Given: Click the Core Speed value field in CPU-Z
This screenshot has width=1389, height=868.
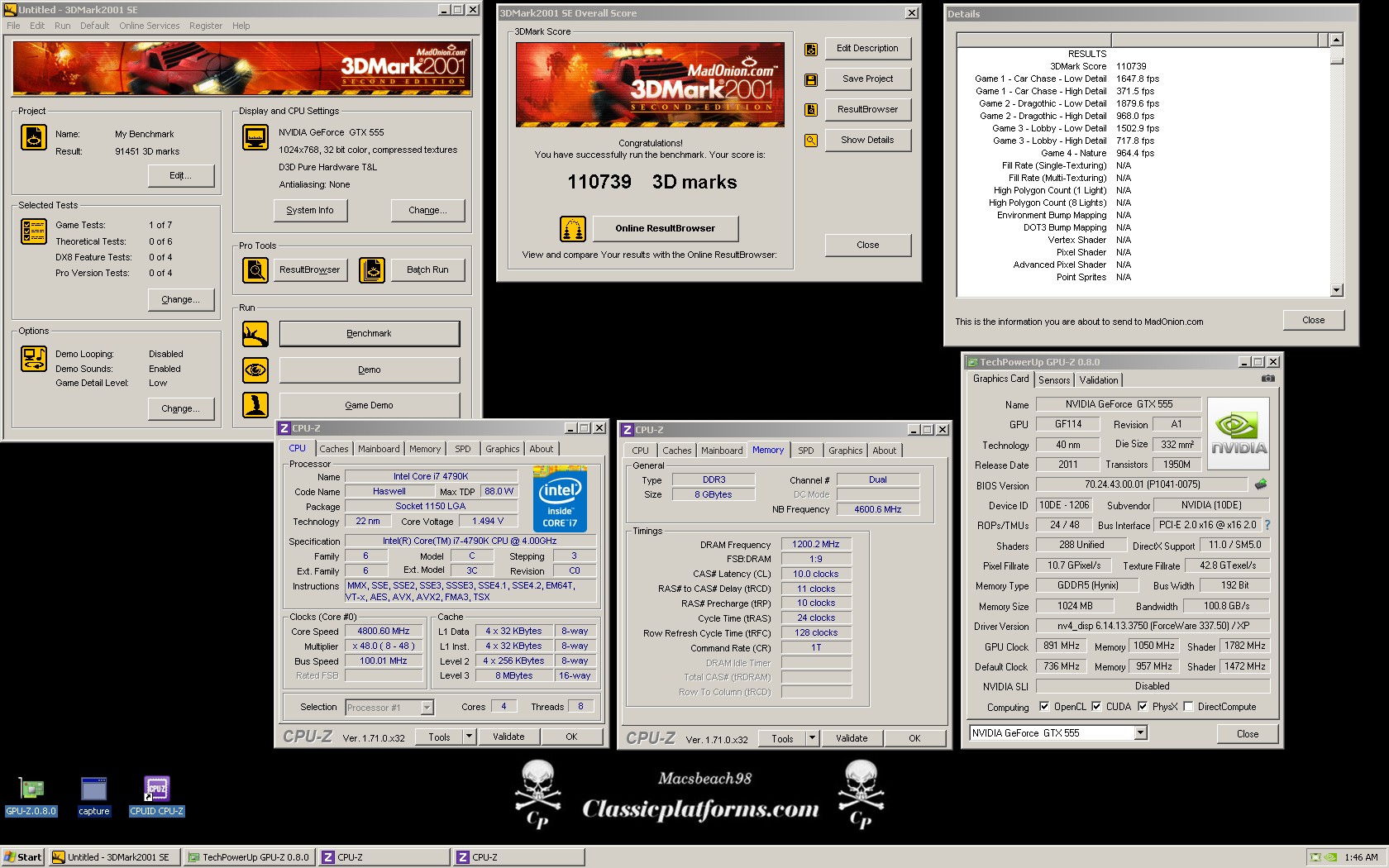Looking at the screenshot, I should point(384,631).
